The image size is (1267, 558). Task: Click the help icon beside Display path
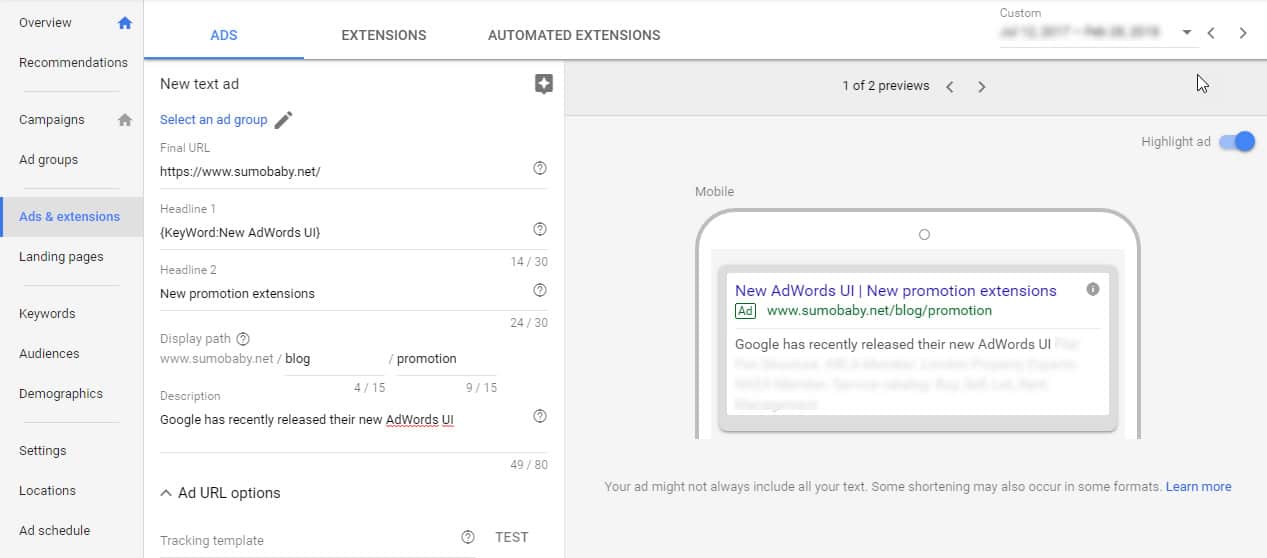click(243, 339)
